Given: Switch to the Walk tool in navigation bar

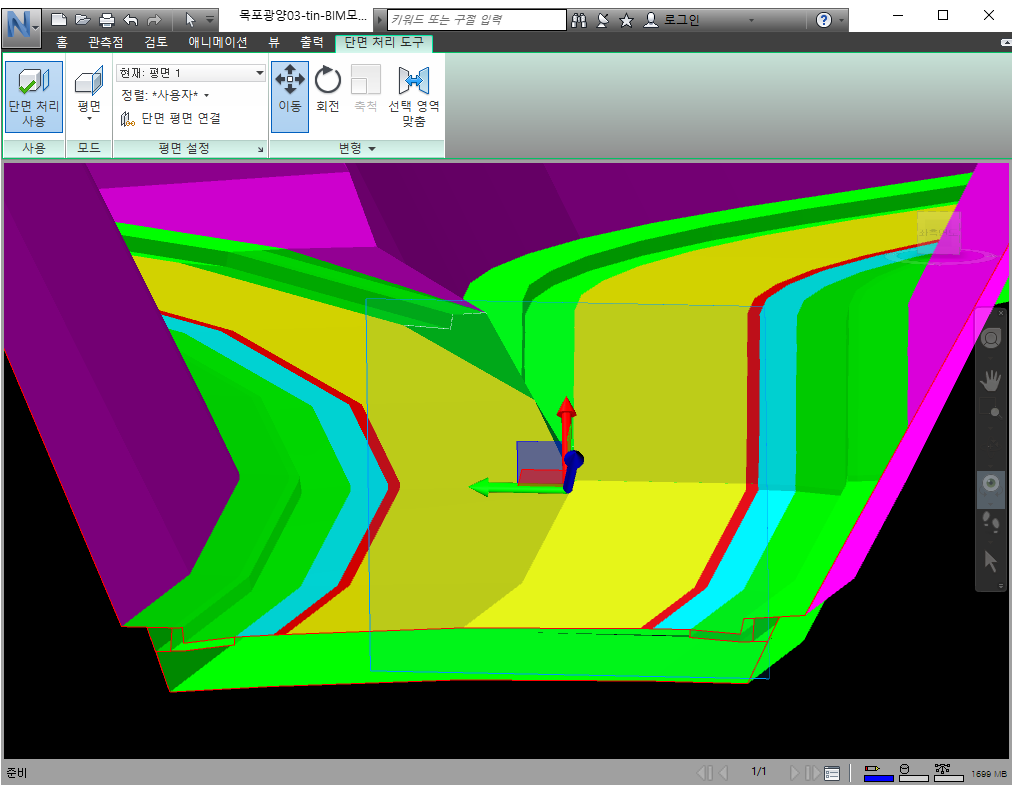Looking at the screenshot, I should click(990, 522).
